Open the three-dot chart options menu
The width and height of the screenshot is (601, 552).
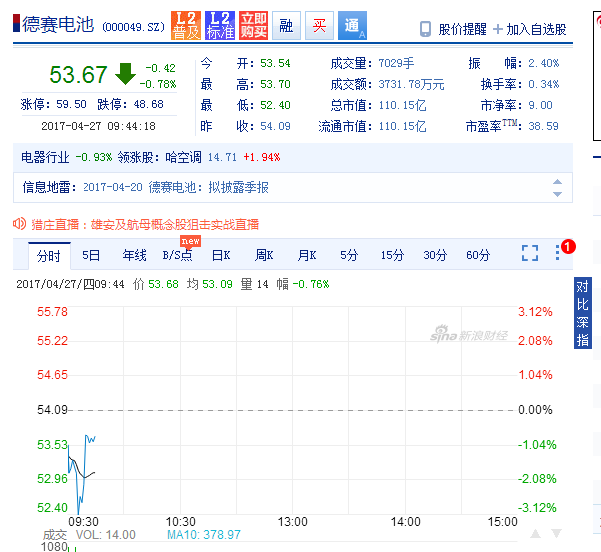pos(558,253)
